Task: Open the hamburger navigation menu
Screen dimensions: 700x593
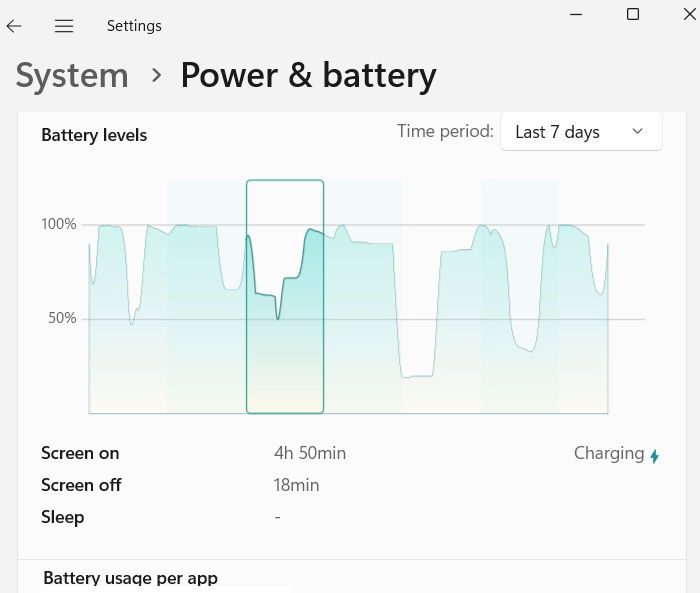Action: [64, 26]
